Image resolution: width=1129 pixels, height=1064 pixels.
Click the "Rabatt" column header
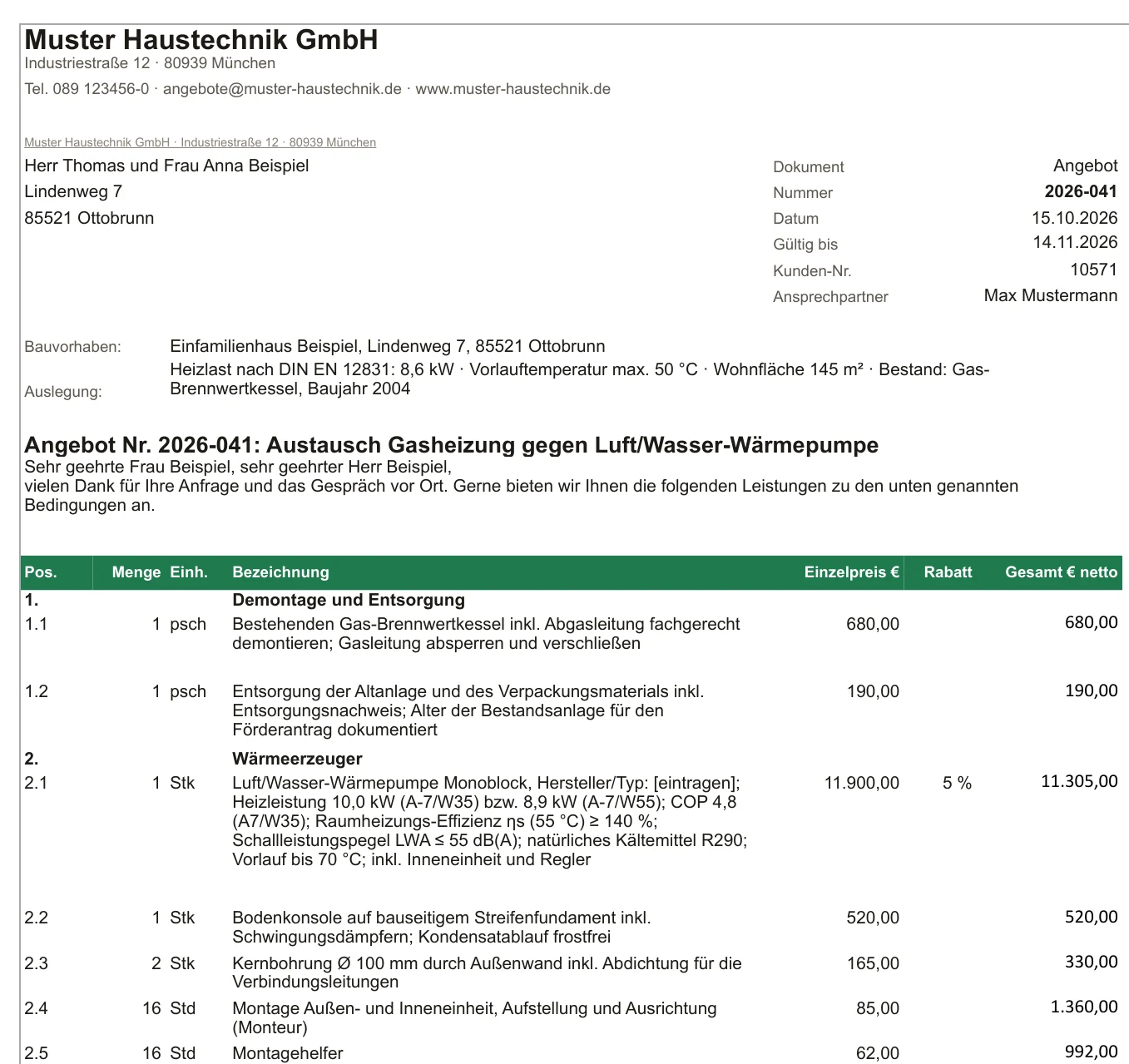pos(948,572)
